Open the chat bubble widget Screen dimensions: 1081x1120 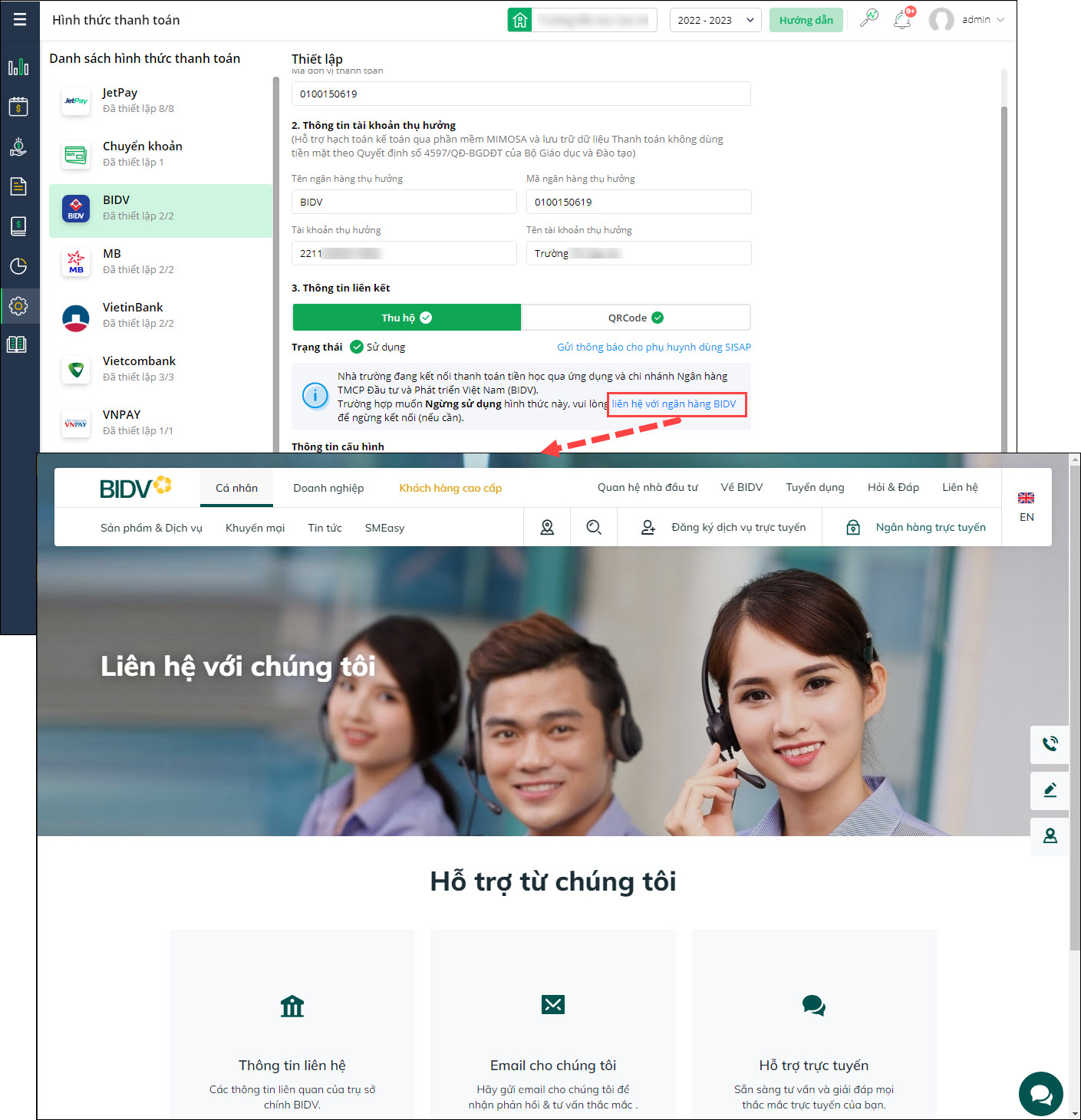[x=1041, y=1094]
